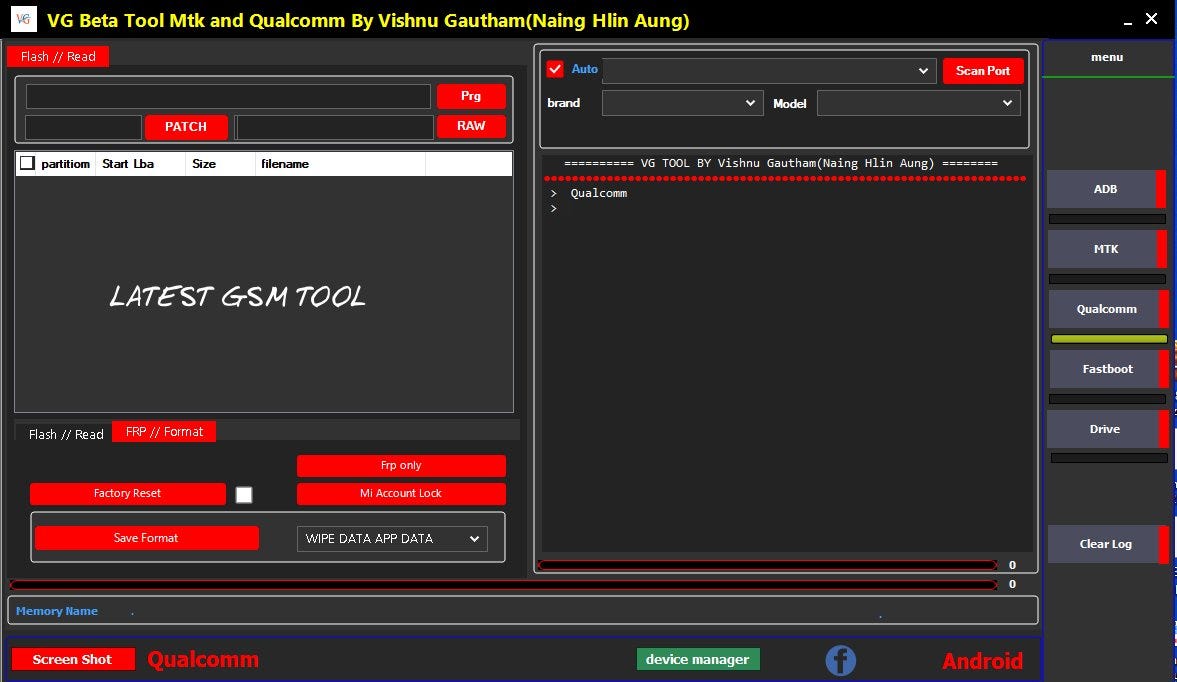Viewport: 1177px width, 682px height.
Task: Close the VG Beta Tool window
Action: pyautogui.click(x=1151, y=19)
